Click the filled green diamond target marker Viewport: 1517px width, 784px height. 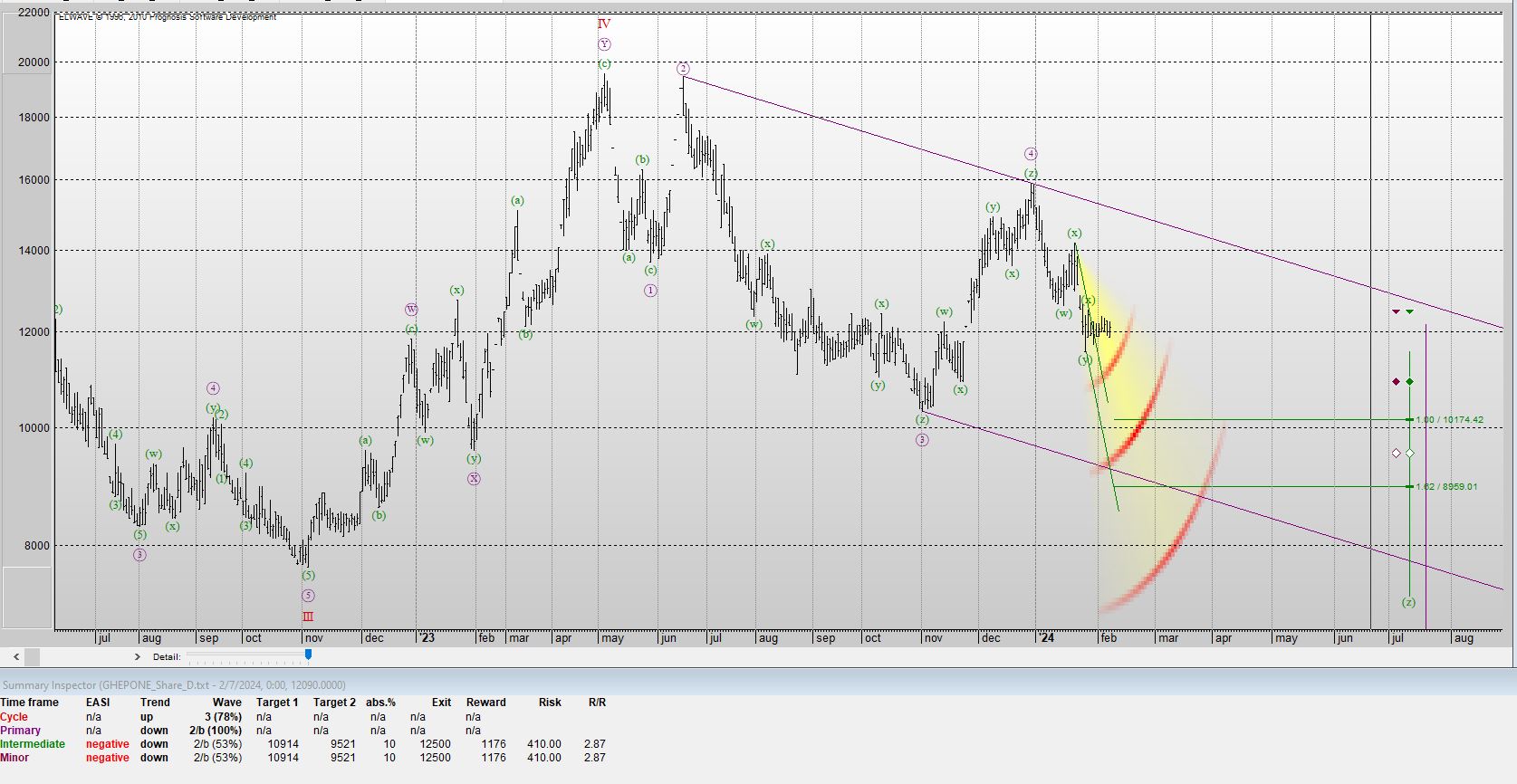1410,382
